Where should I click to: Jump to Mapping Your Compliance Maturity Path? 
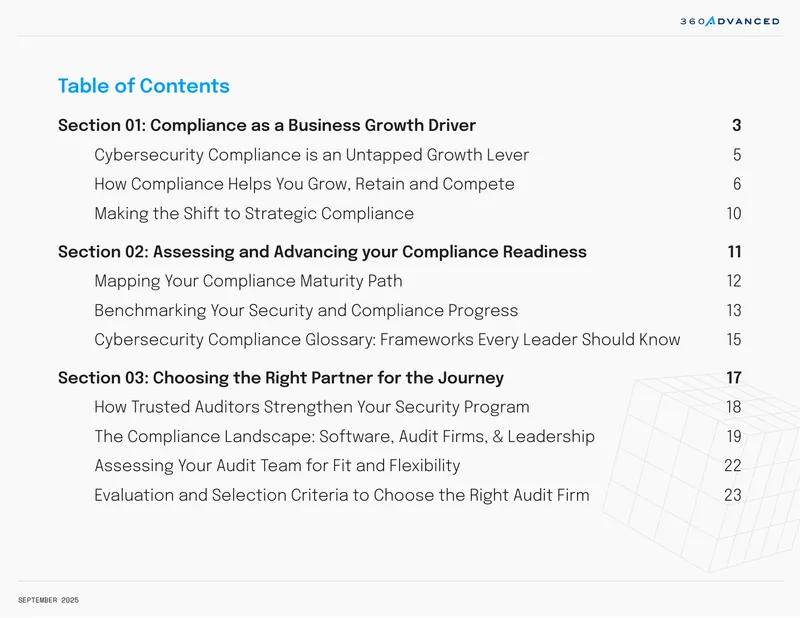click(x=248, y=281)
